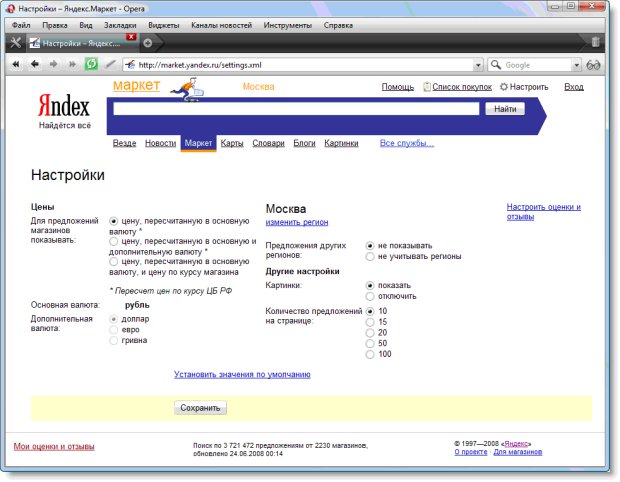
Task: Click the URL address field
Action: [x=304, y=65]
